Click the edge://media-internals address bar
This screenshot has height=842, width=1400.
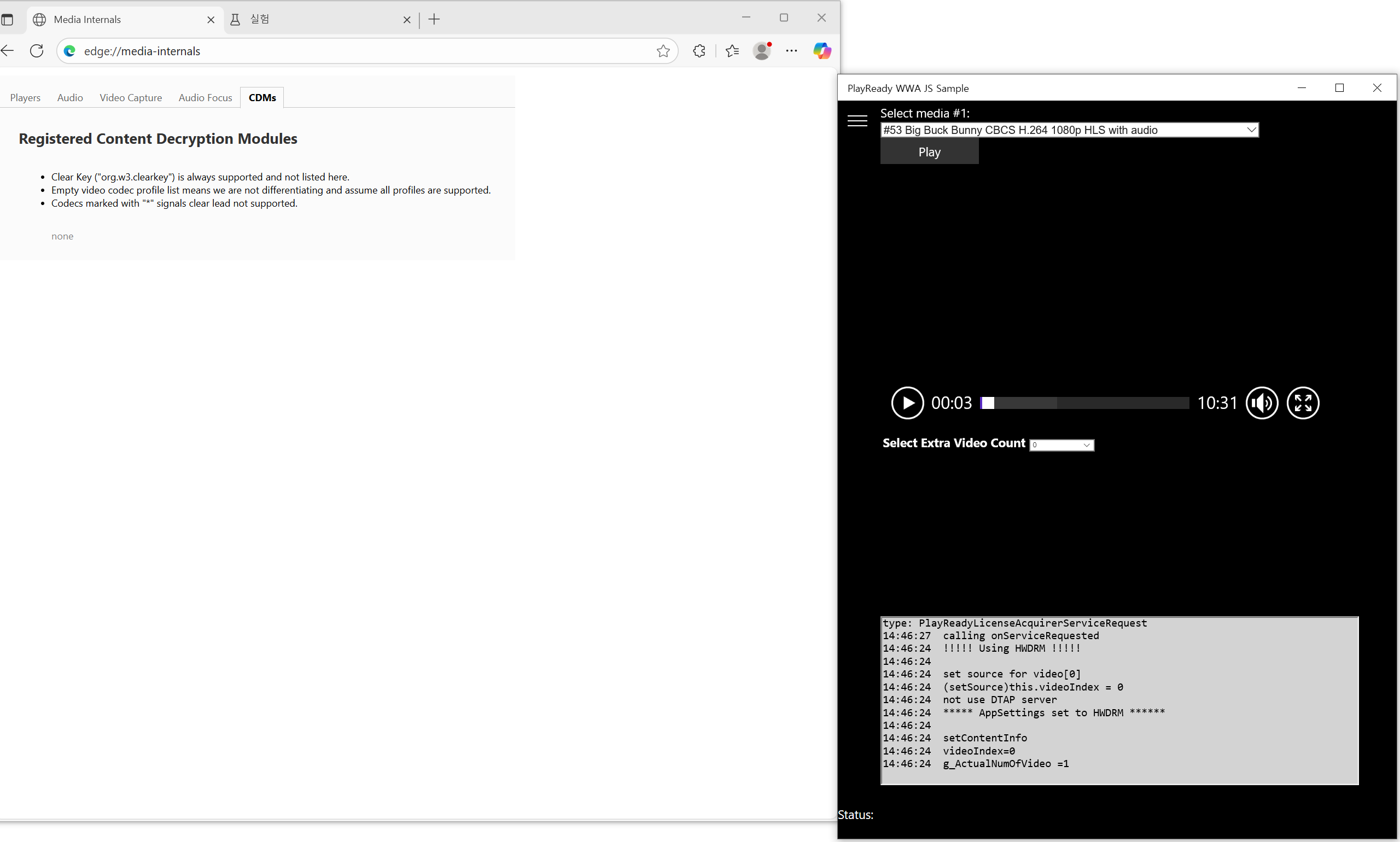point(363,51)
